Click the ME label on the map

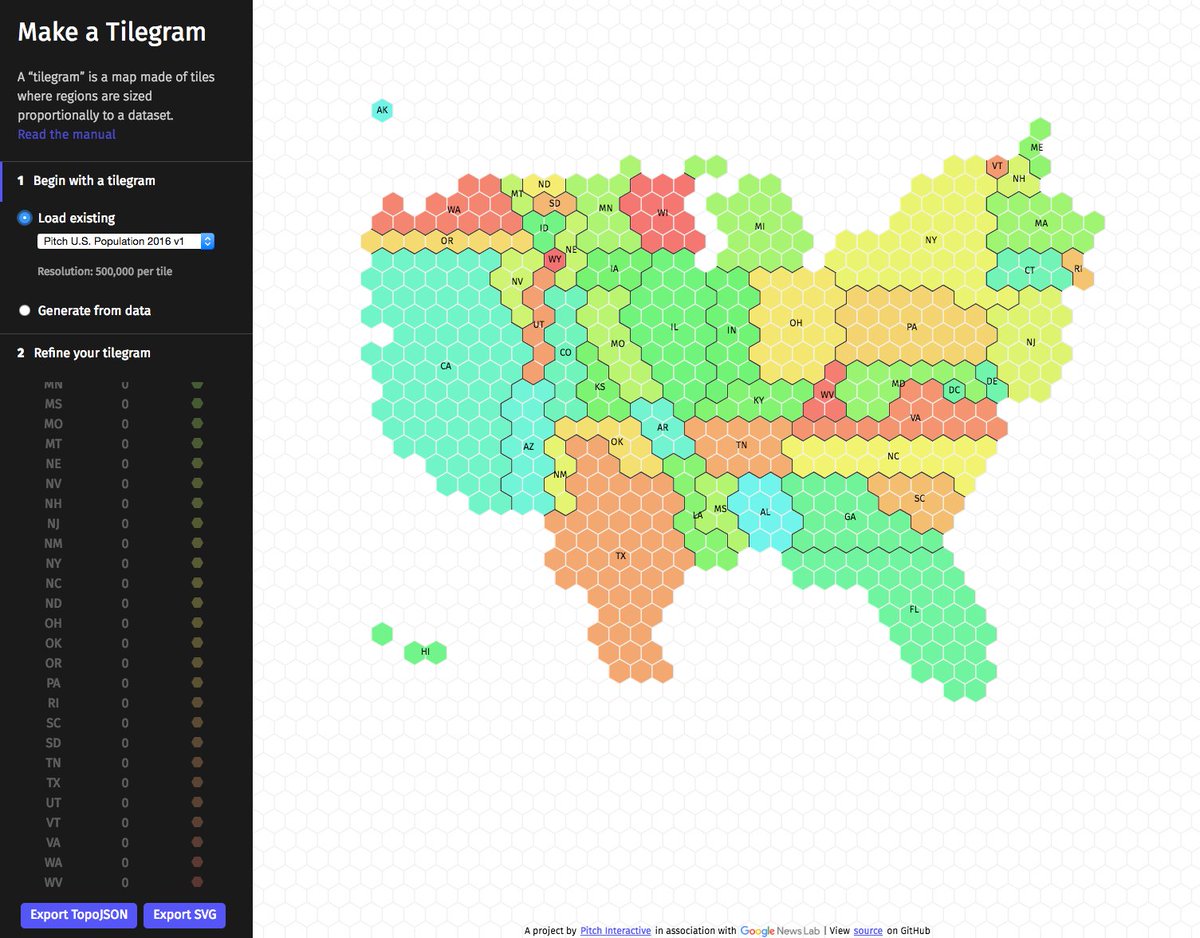[1037, 148]
